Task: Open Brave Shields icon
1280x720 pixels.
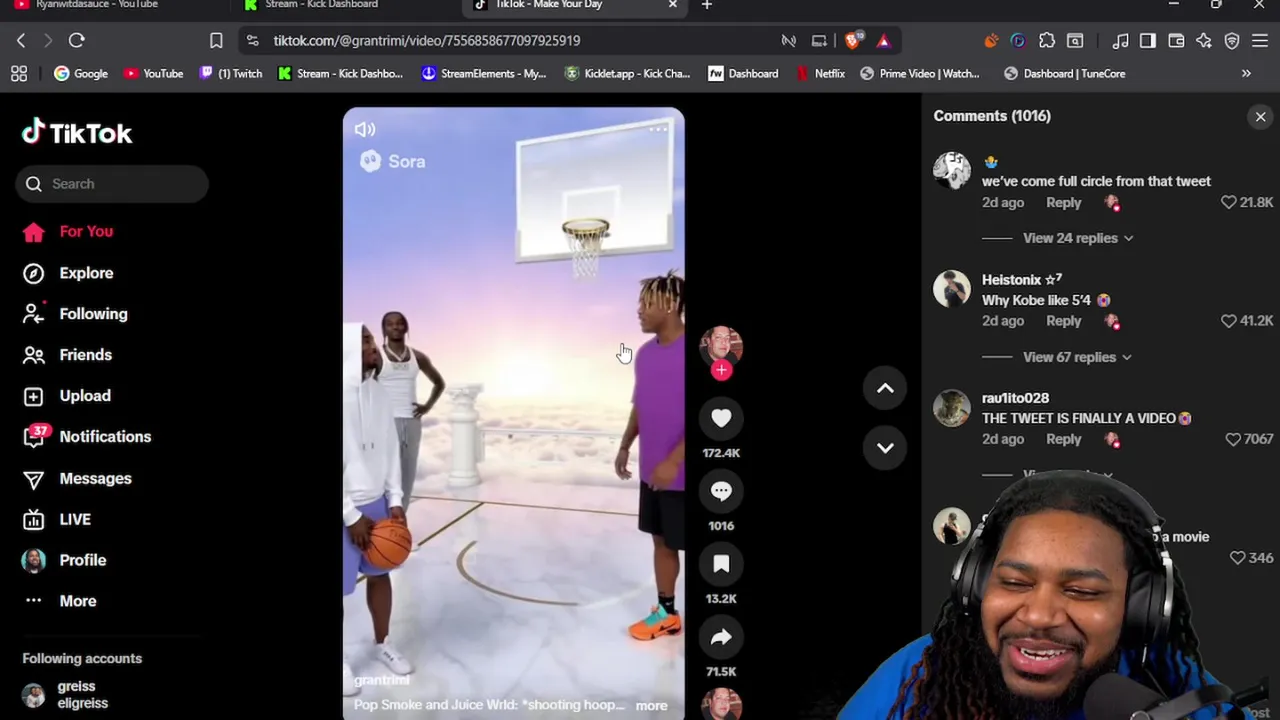Action: (852, 41)
